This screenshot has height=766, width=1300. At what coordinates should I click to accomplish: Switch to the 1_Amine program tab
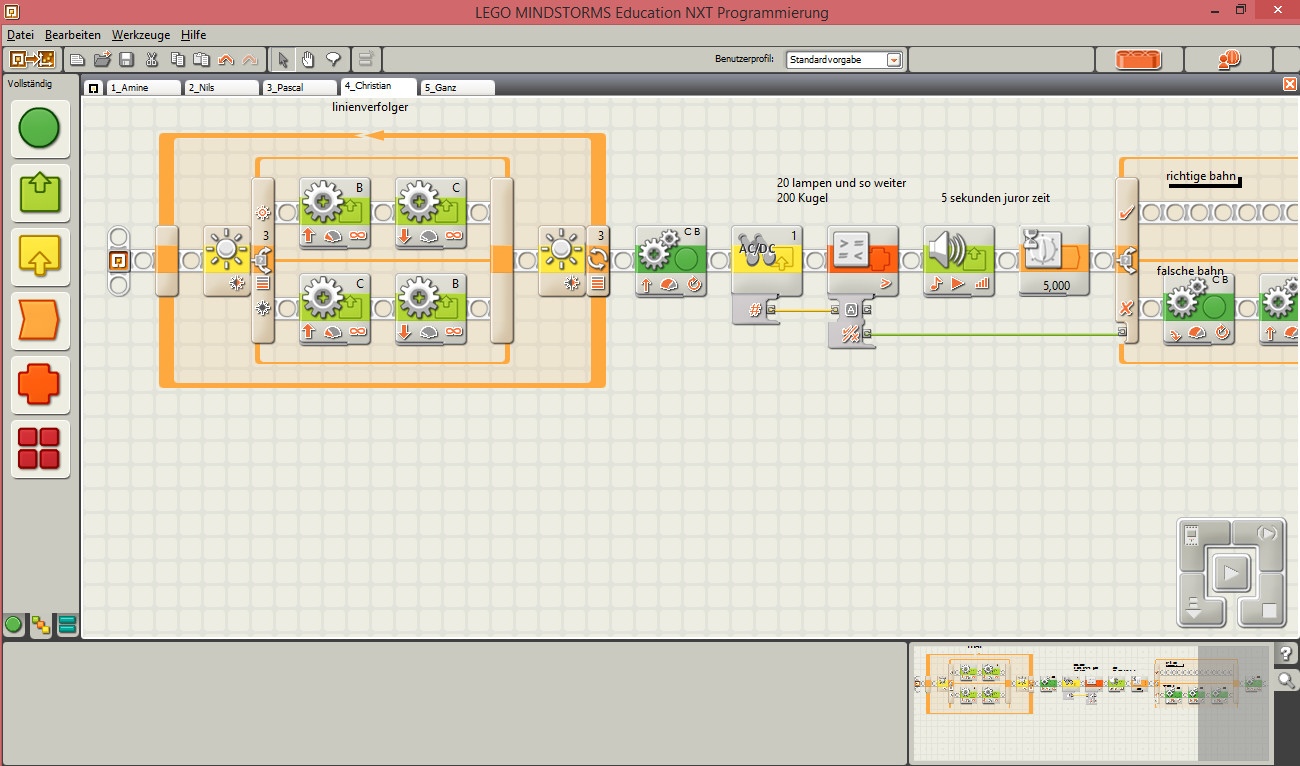pyautogui.click(x=143, y=88)
